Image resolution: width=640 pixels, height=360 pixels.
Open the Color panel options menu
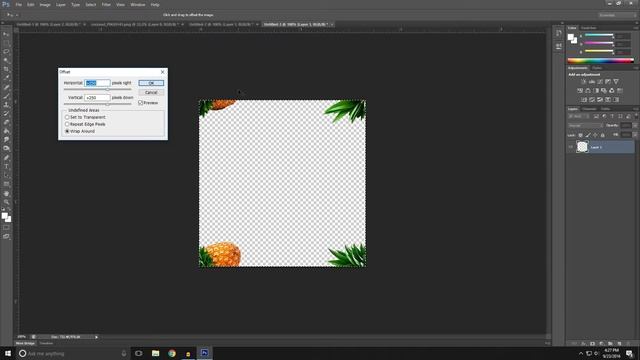(x=636, y=28)
